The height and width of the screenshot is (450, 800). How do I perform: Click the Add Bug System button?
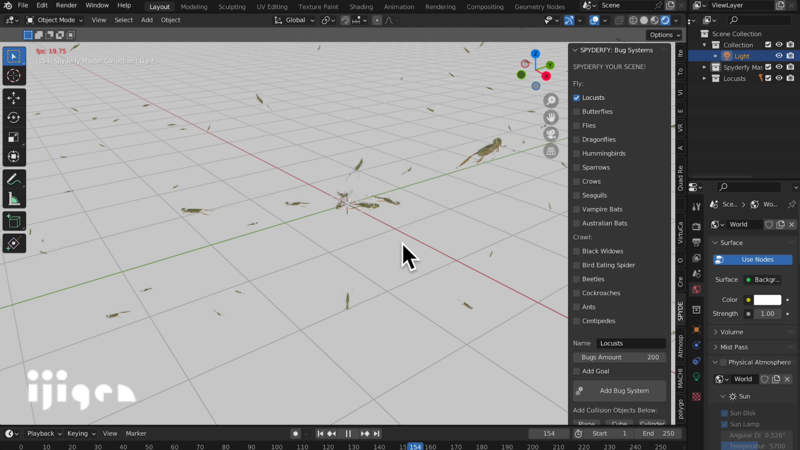pos(619,391)
